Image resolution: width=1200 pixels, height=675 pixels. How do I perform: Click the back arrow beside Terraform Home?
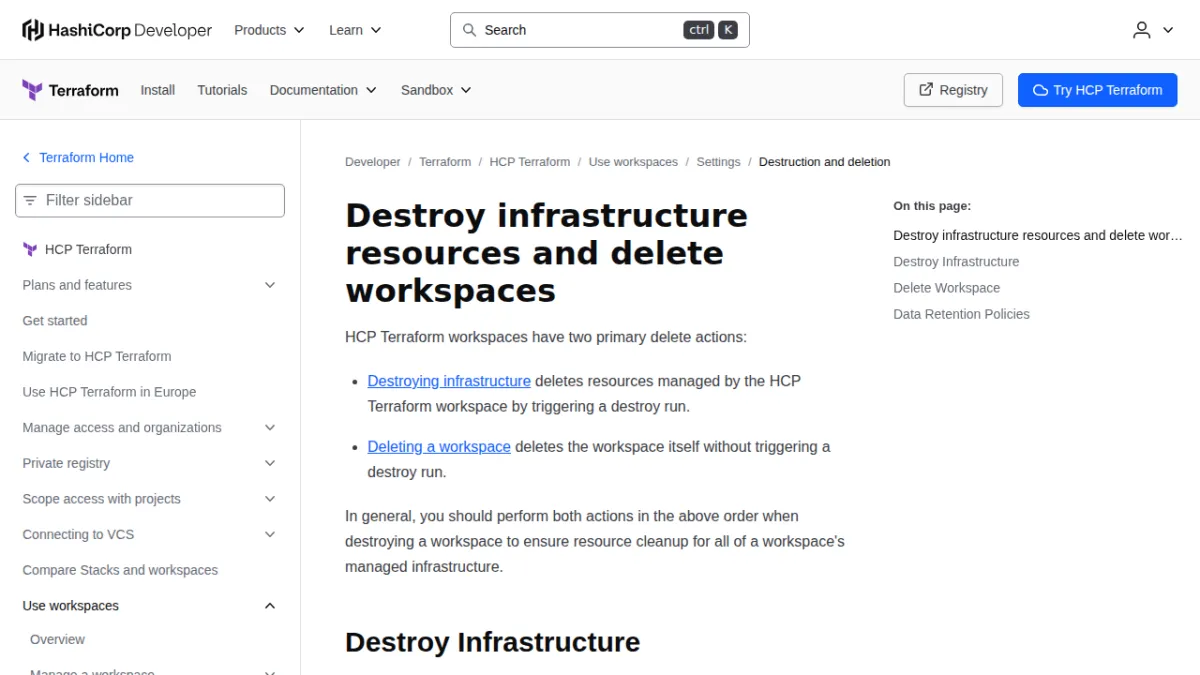tap(27, 158)
